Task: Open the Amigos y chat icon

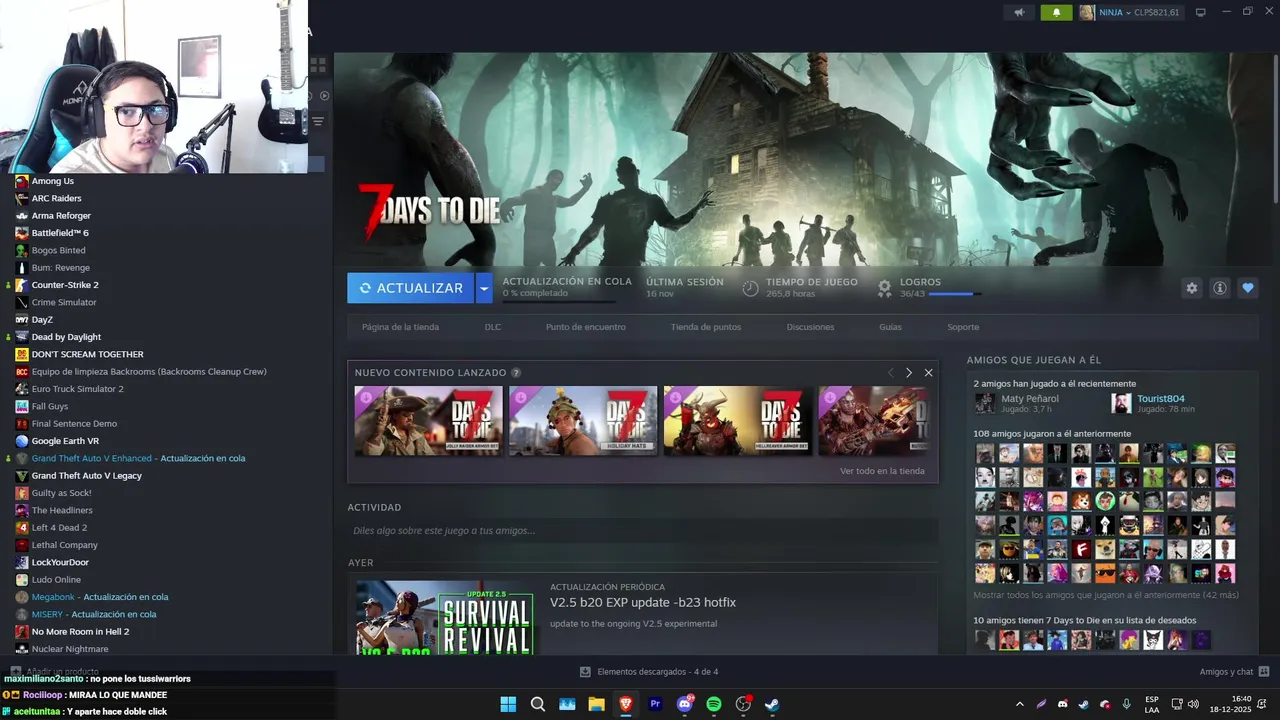Action: point(1264,672)
